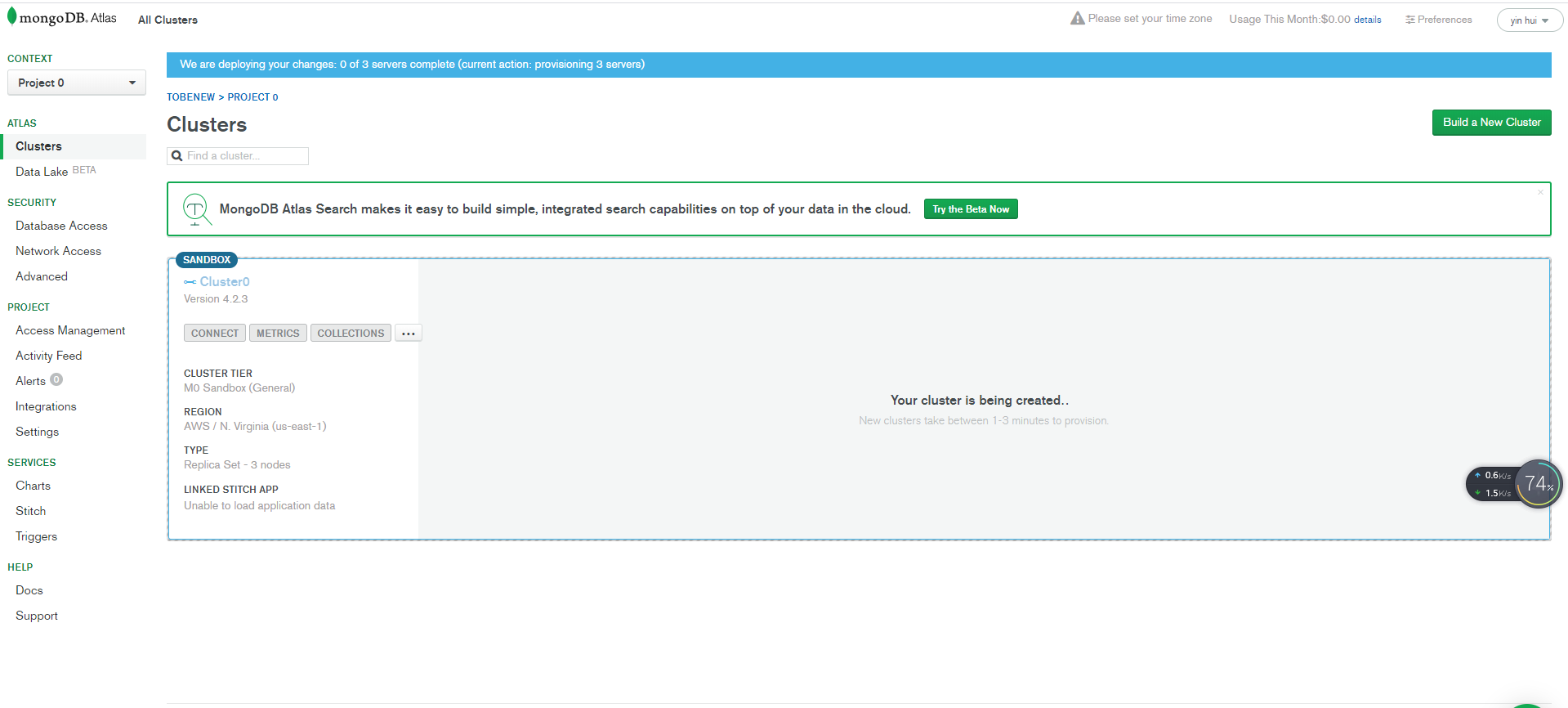Open Preferences in the top bar

(1444, 20)
